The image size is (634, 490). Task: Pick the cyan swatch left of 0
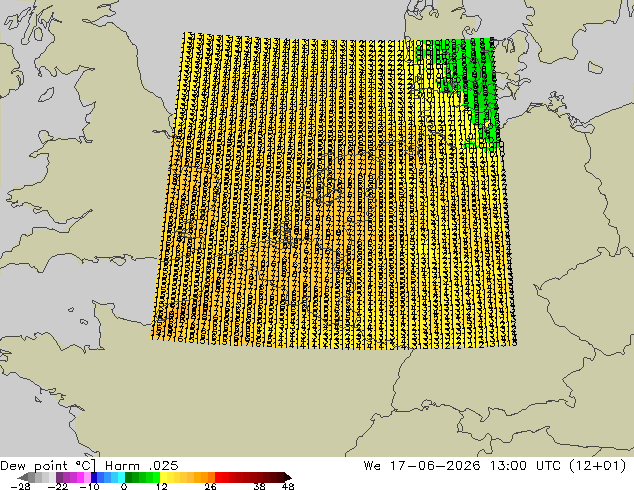pos(121,477)
